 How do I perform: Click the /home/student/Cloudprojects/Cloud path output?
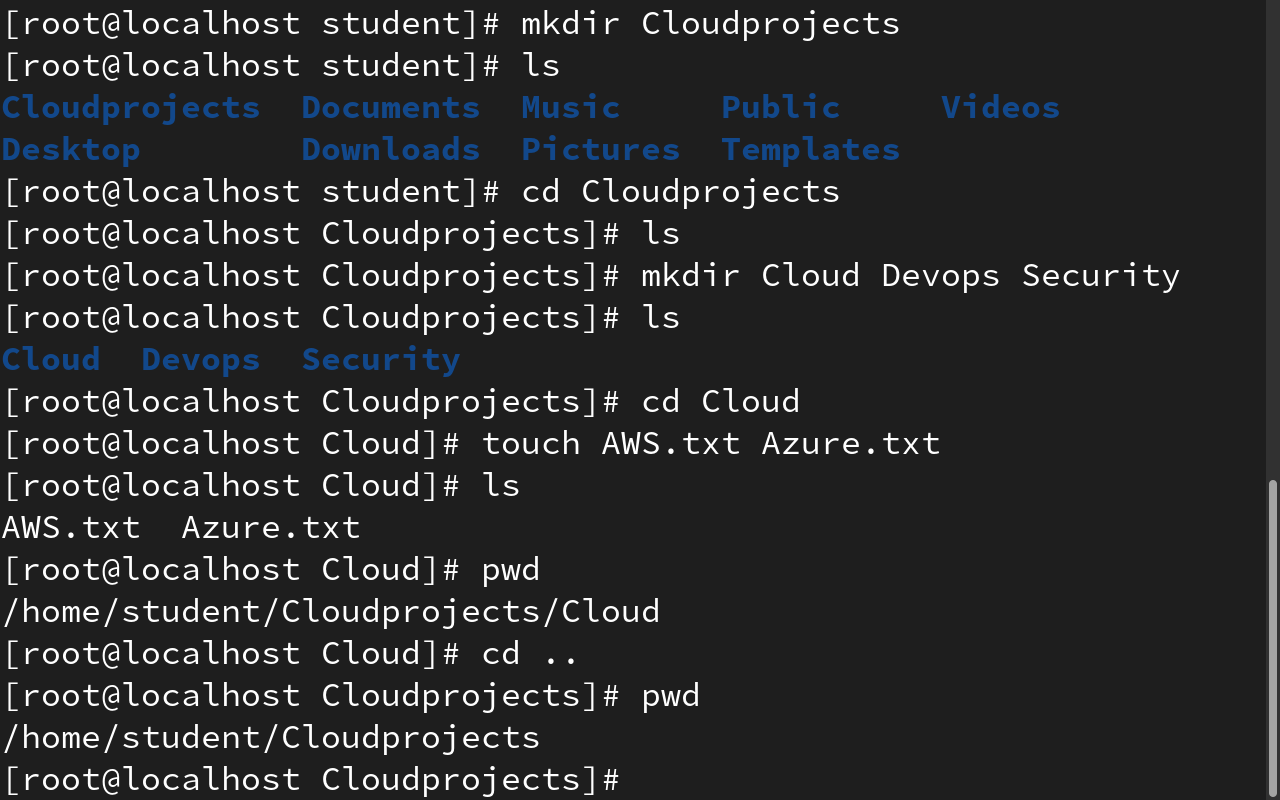tap(331, 612)
